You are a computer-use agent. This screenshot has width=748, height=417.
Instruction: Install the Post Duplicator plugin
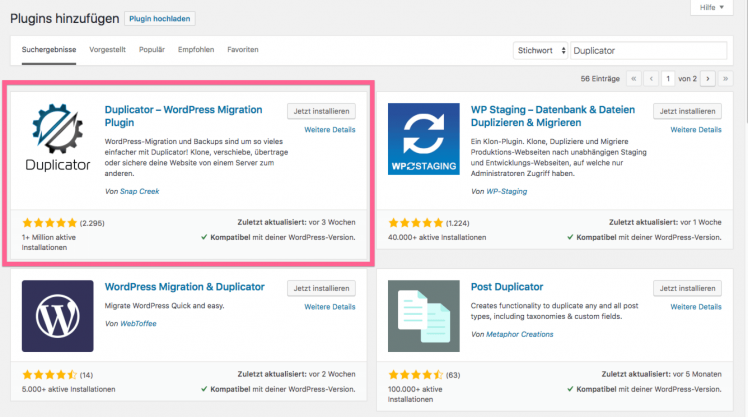tap(687, 288)
